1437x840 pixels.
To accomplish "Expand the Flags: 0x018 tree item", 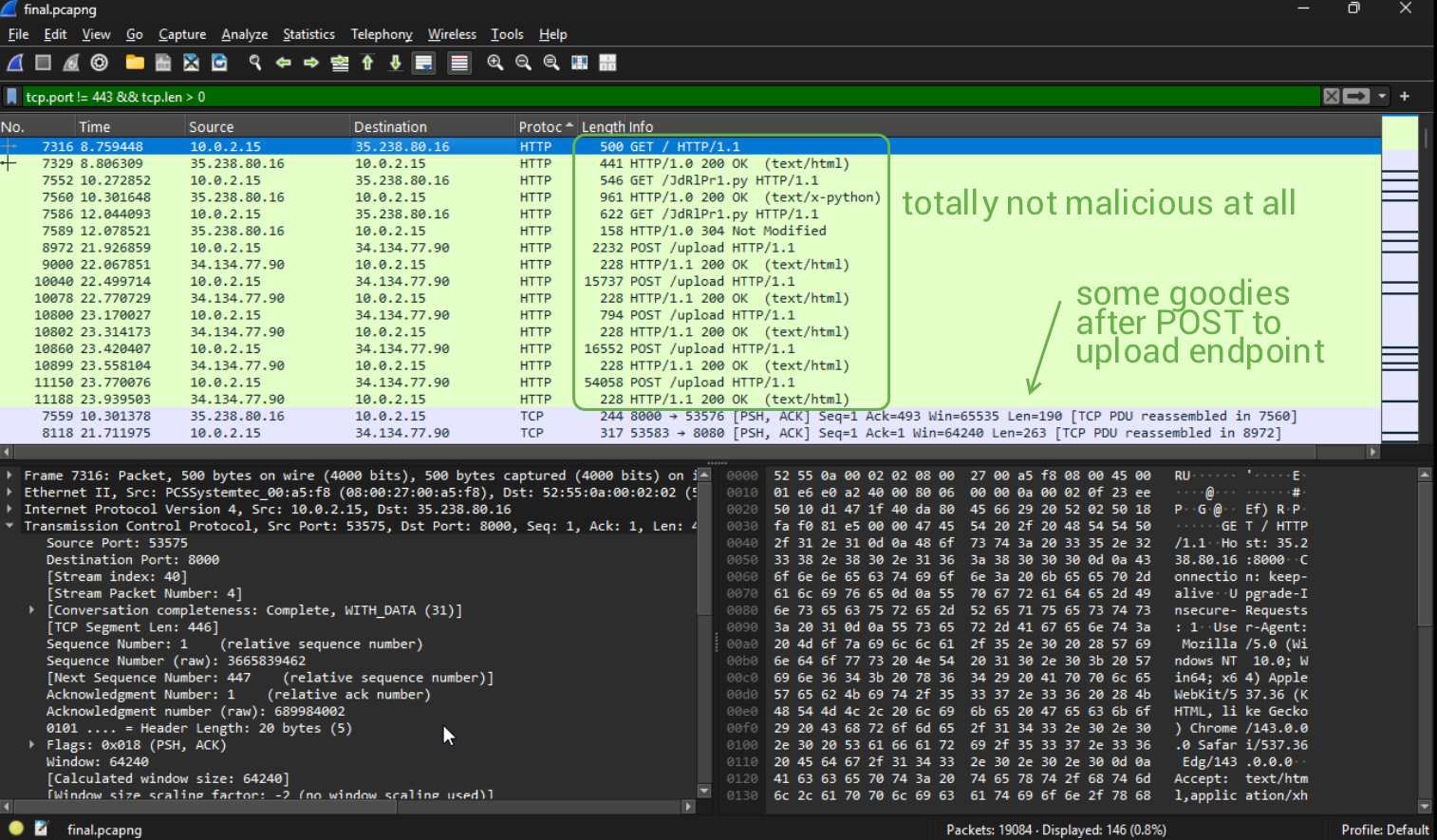I will (31, 745).
